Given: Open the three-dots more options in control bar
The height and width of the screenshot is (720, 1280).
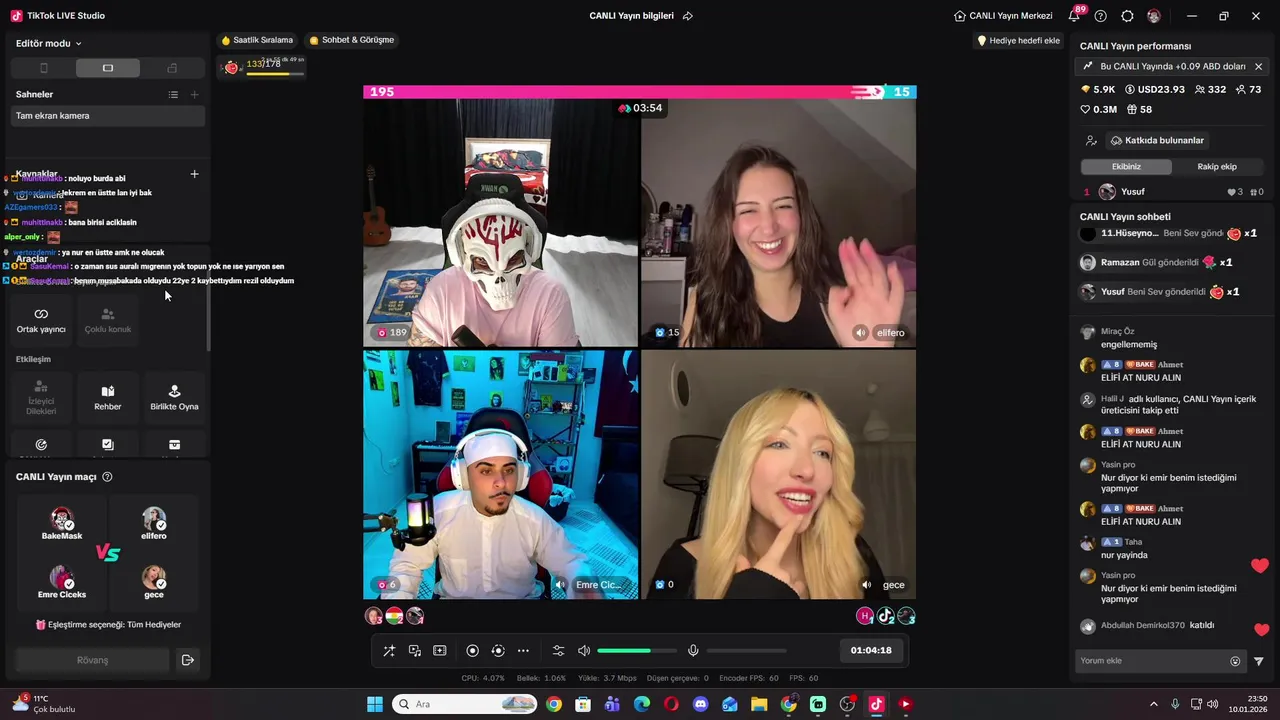Looking at the screenshot, I should [523, 651].
